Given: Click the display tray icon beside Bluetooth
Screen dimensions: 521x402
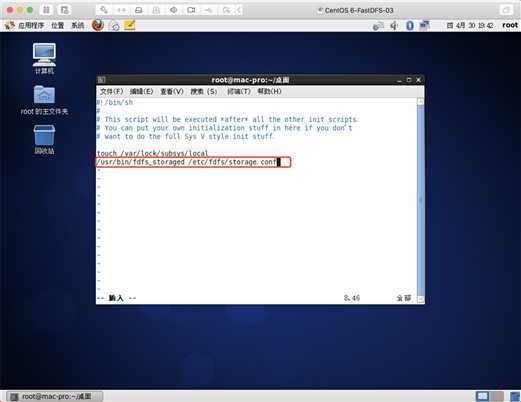Looking at the screenshot, I should click(424, 25).
